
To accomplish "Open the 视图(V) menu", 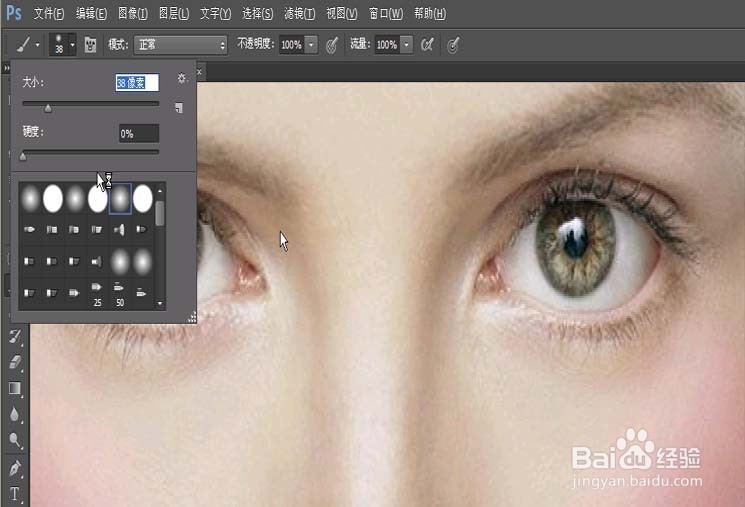I will pos(342,13).
